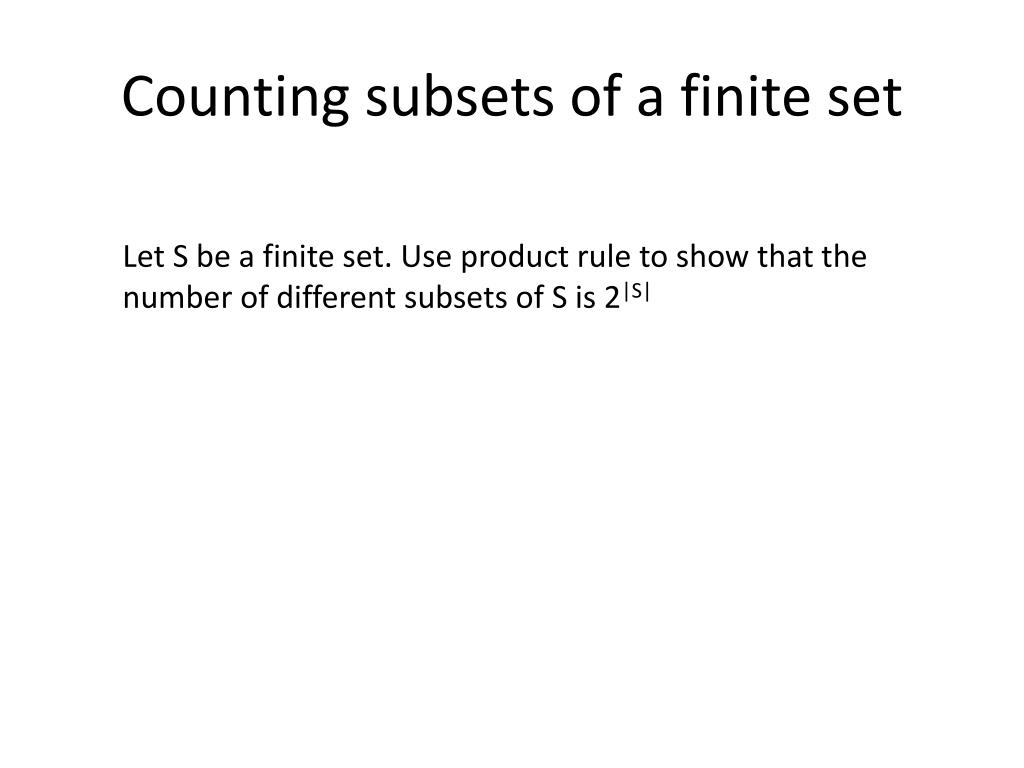Click the letter 'S' after 'Let'
The image size is (1024, 768).
pyautogui.click(x=180, y=257)
